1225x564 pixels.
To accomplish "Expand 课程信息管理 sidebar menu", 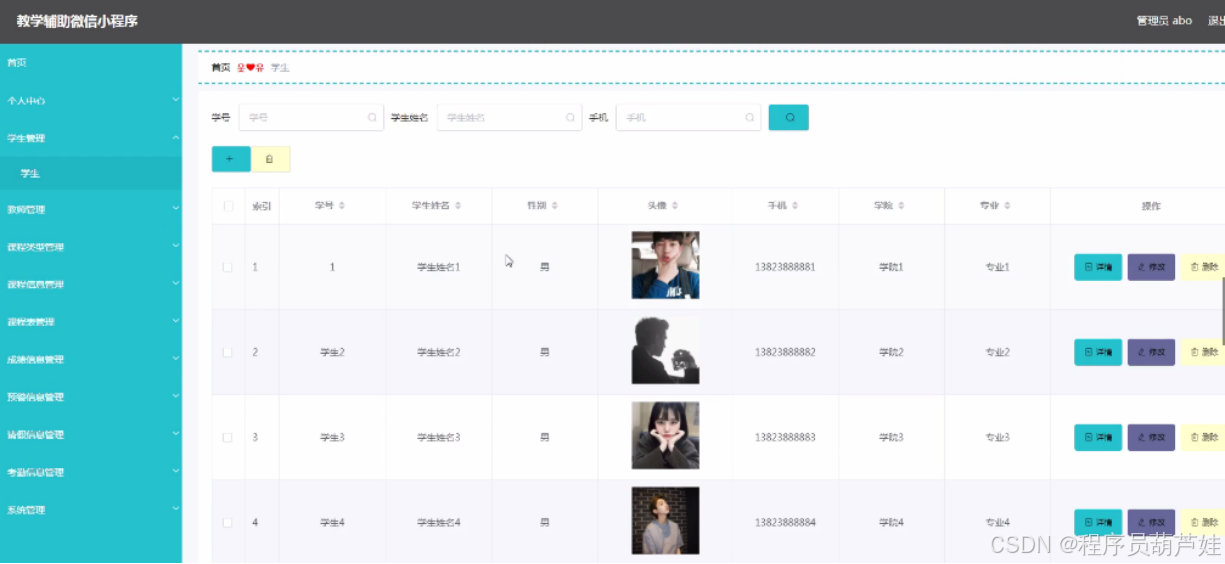I will coord(91,285).
